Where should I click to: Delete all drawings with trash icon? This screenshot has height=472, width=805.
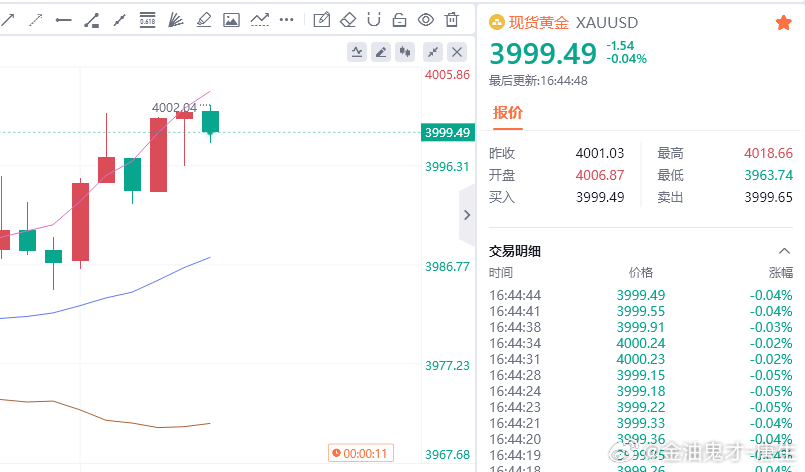coord(452,20)
